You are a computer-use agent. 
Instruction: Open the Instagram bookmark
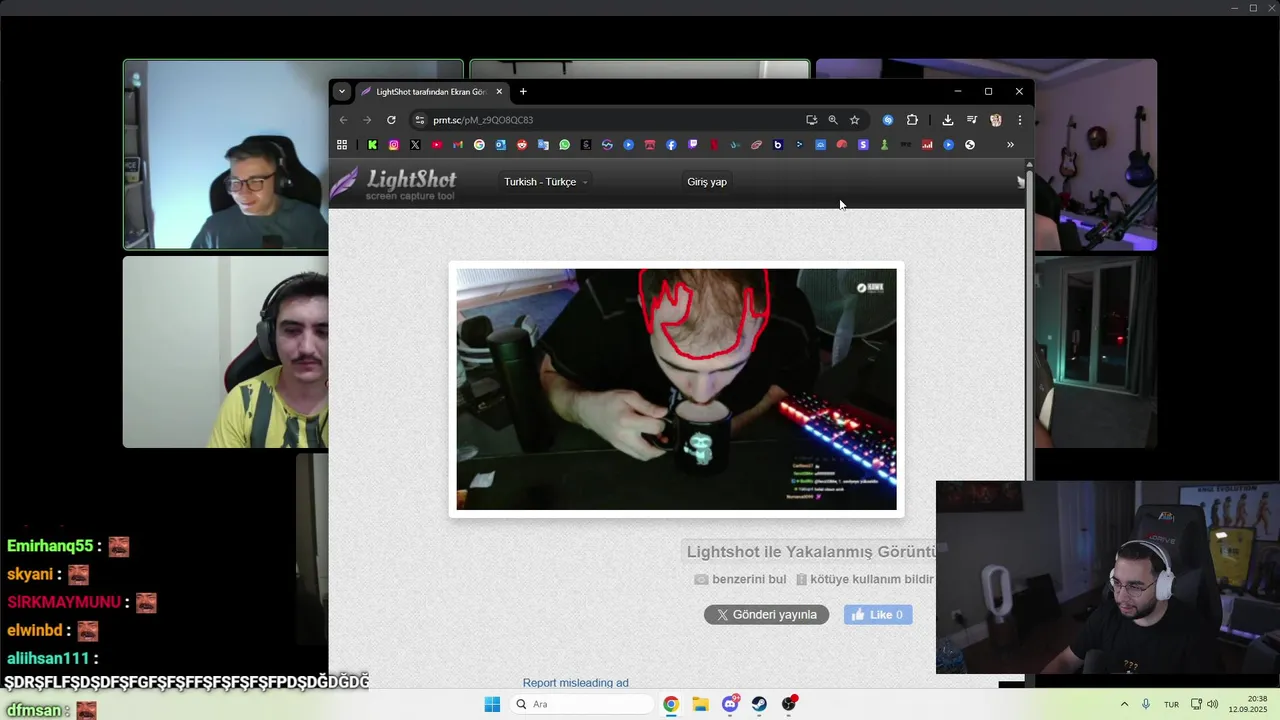[394, 145]
